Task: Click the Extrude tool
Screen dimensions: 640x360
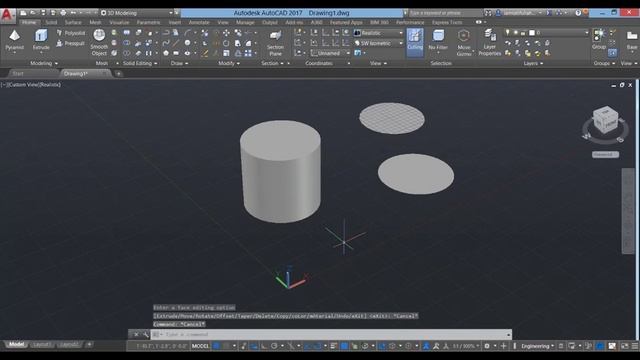Action: coord(41,40)
